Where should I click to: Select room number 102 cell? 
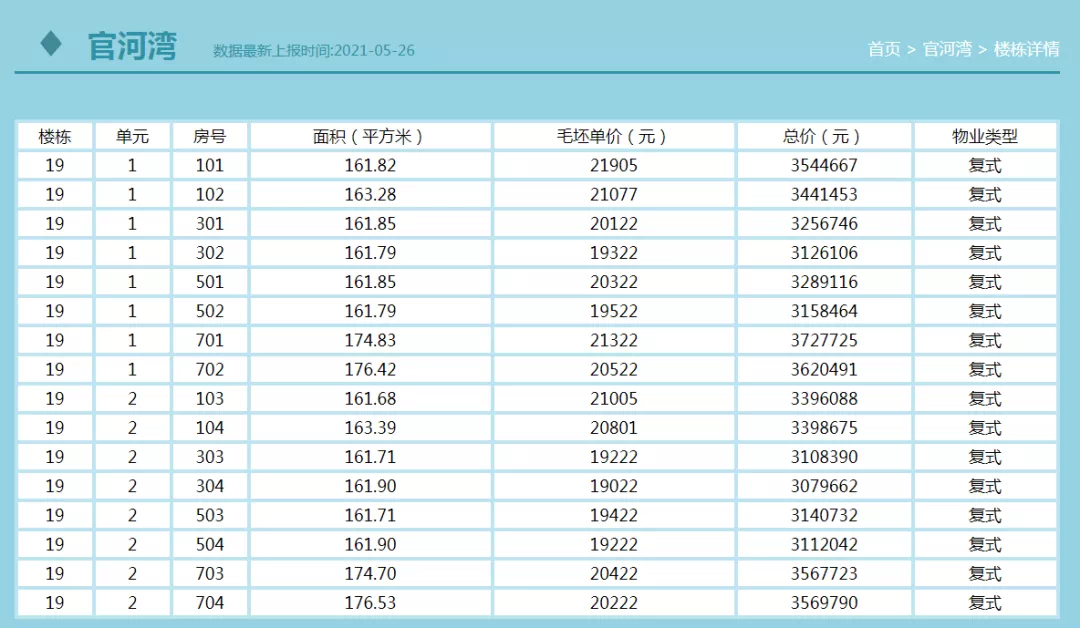[x=209, y=194]
